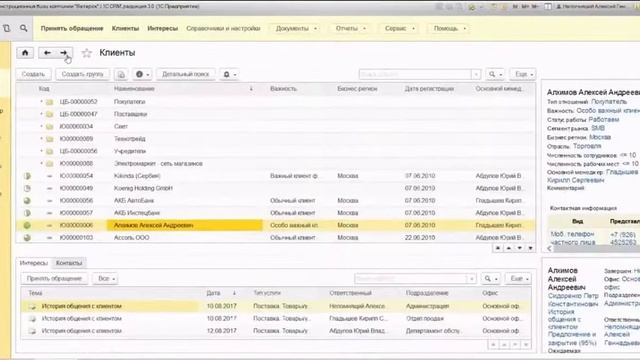This screenshot has height=360, width=640.
Task: Sort by the Важность column header
Action: pos(283,89)
